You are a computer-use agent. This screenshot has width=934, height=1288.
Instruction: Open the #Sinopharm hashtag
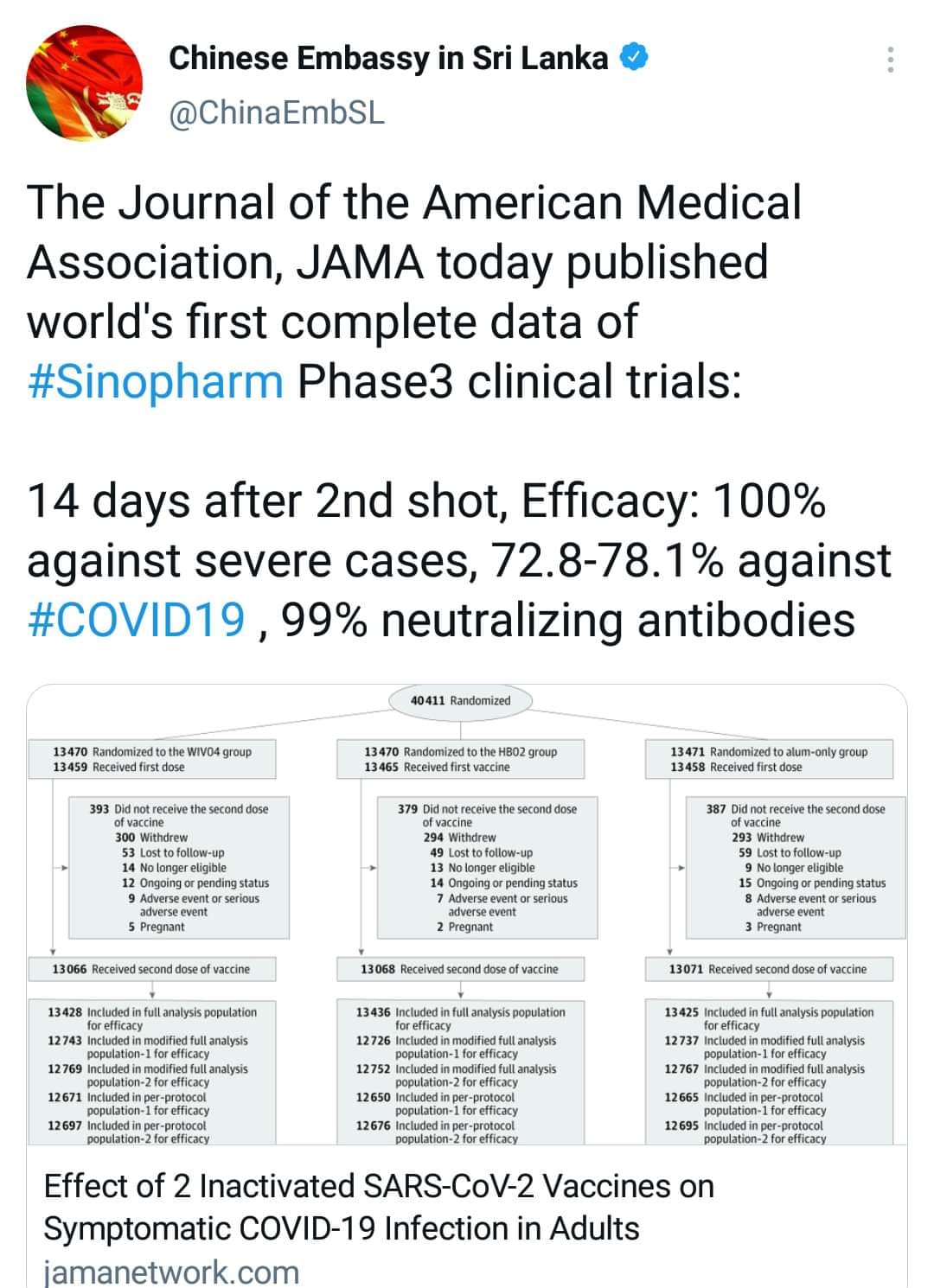pyautogui.click(x=156, y=381)
